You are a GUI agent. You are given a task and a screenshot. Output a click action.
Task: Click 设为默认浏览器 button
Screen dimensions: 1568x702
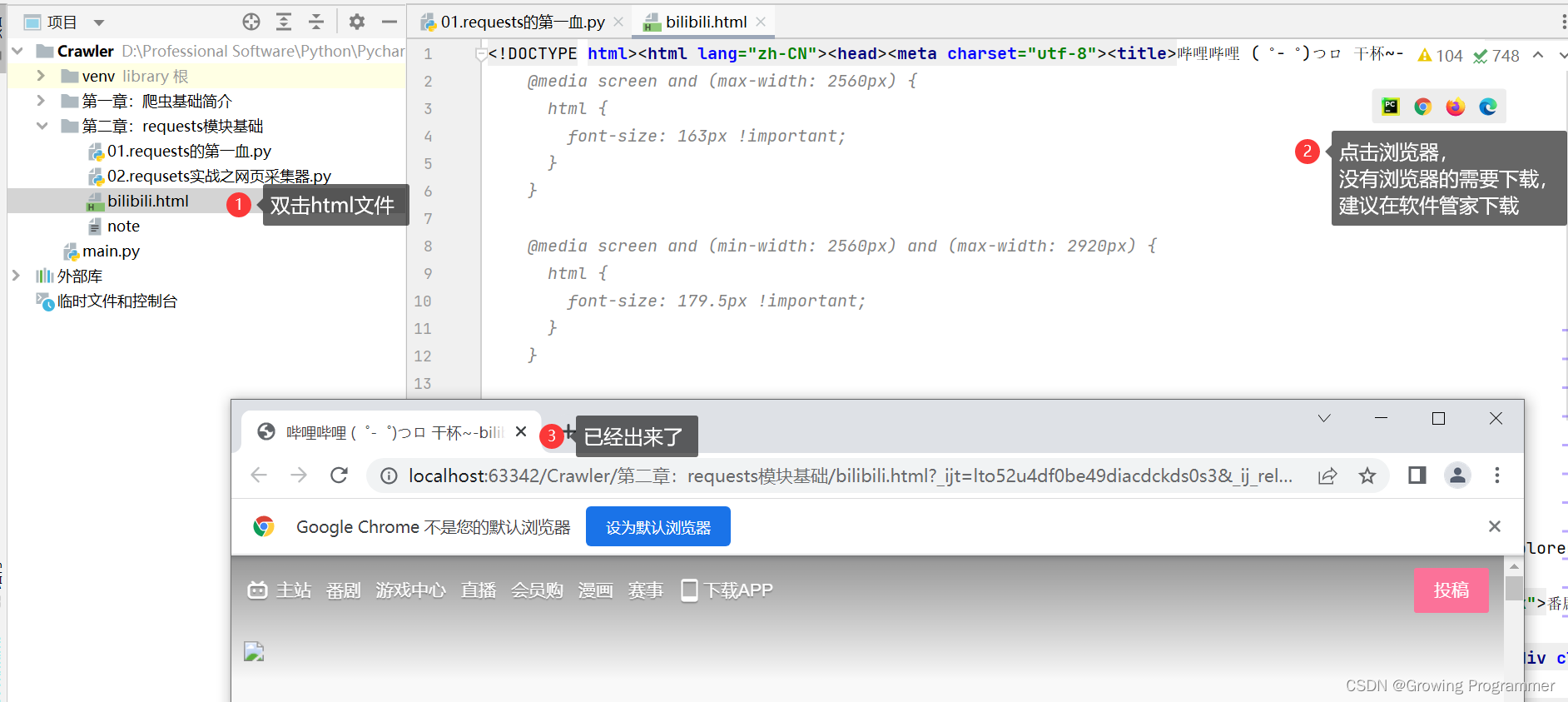pyautogui.click(x=658, y=526)
